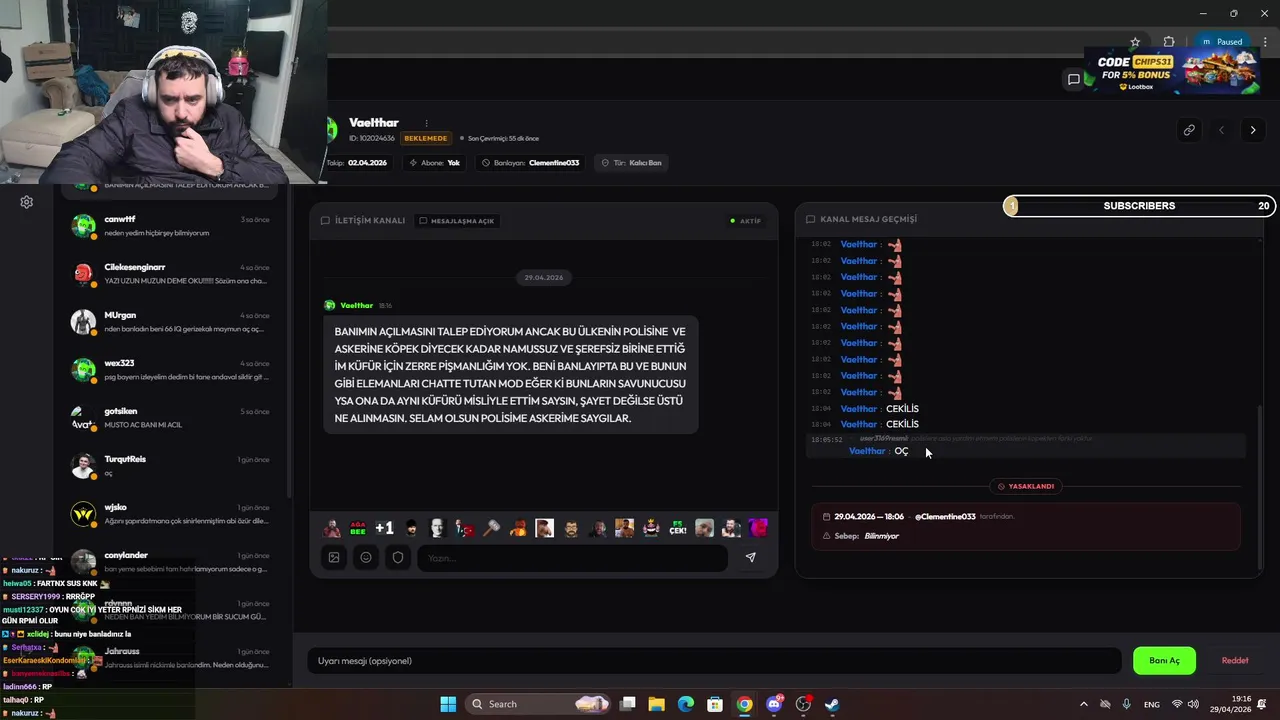1280x720 pixels.
Task: Open the Windows Start menu
Action: click(x=448, y=704)
